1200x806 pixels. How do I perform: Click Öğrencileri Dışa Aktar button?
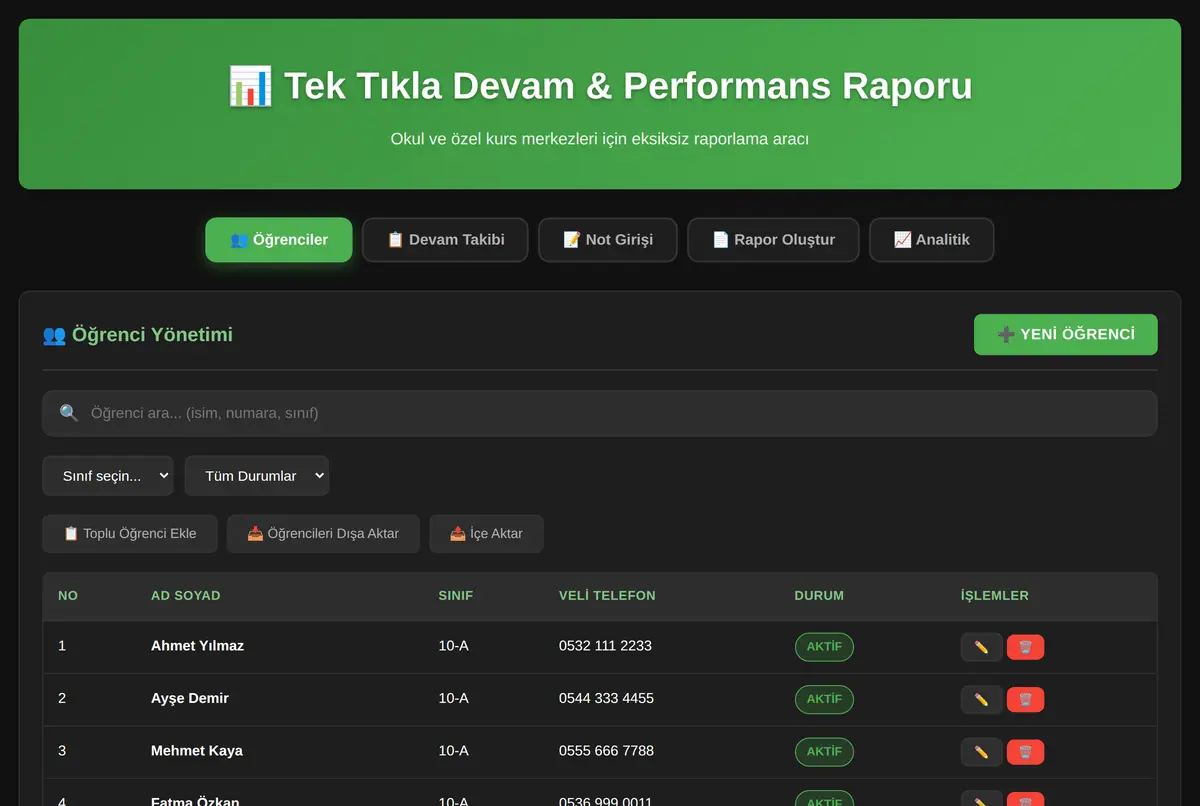(x=323, y=533)
